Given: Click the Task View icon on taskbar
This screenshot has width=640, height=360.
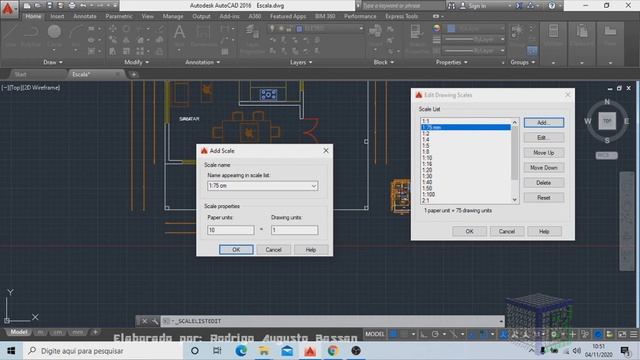Looking at the screenshot, I should 217,351.
